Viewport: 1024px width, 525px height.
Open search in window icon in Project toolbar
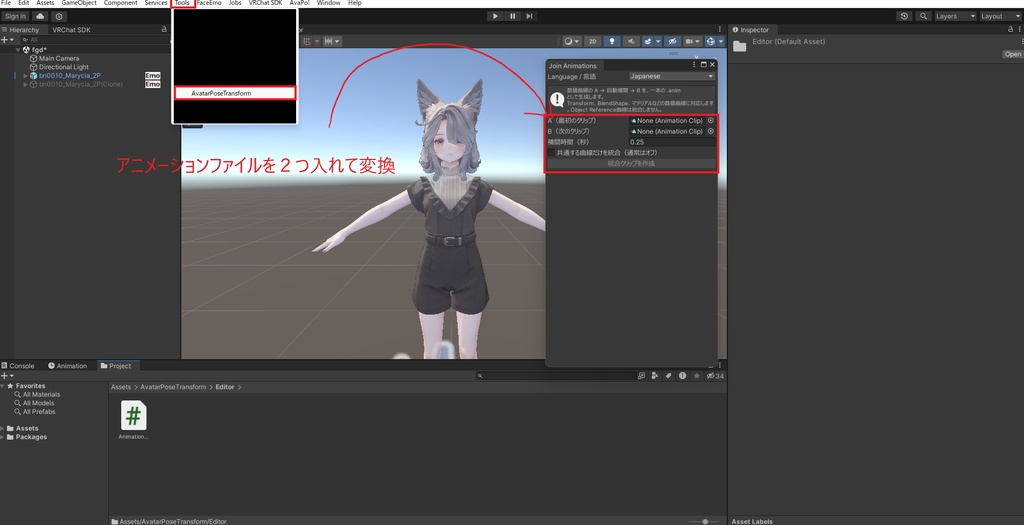641,375
